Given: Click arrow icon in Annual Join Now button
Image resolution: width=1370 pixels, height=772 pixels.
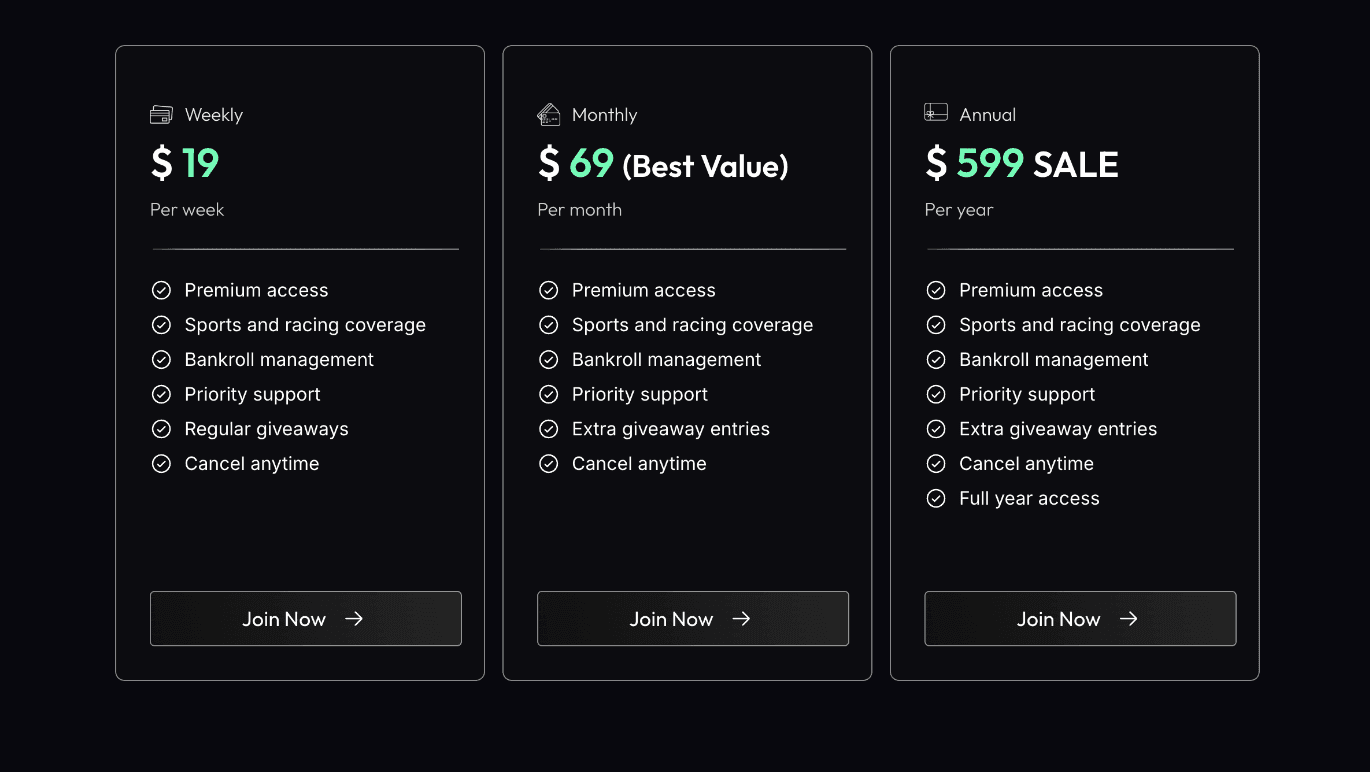Looking at the screenshot, I should pyautogui.click(x=1128, y=619).
